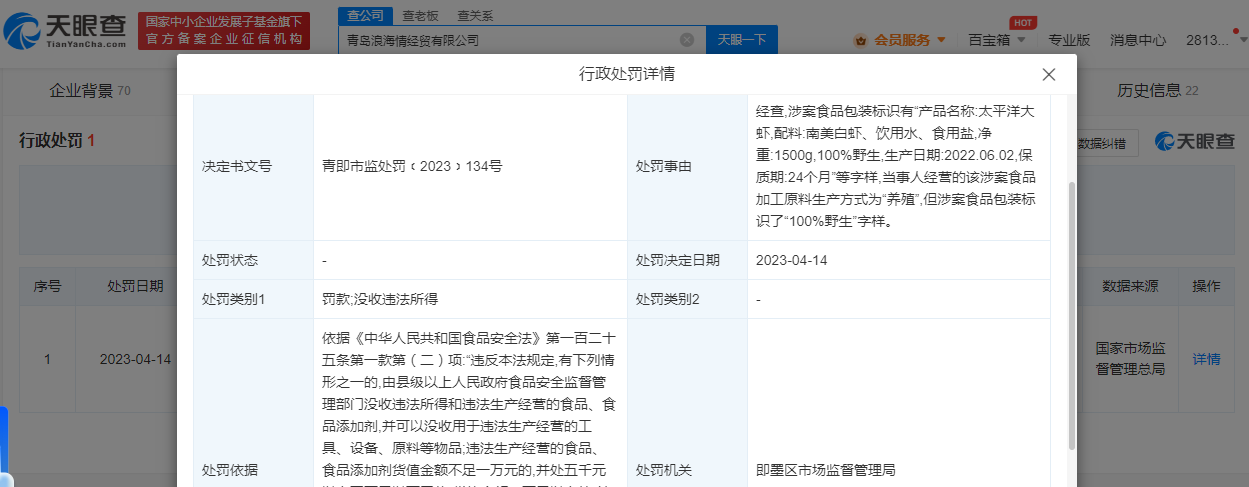Select the 查公司 search tab
The image size is (1249, 487).
(x=363, y=16)
